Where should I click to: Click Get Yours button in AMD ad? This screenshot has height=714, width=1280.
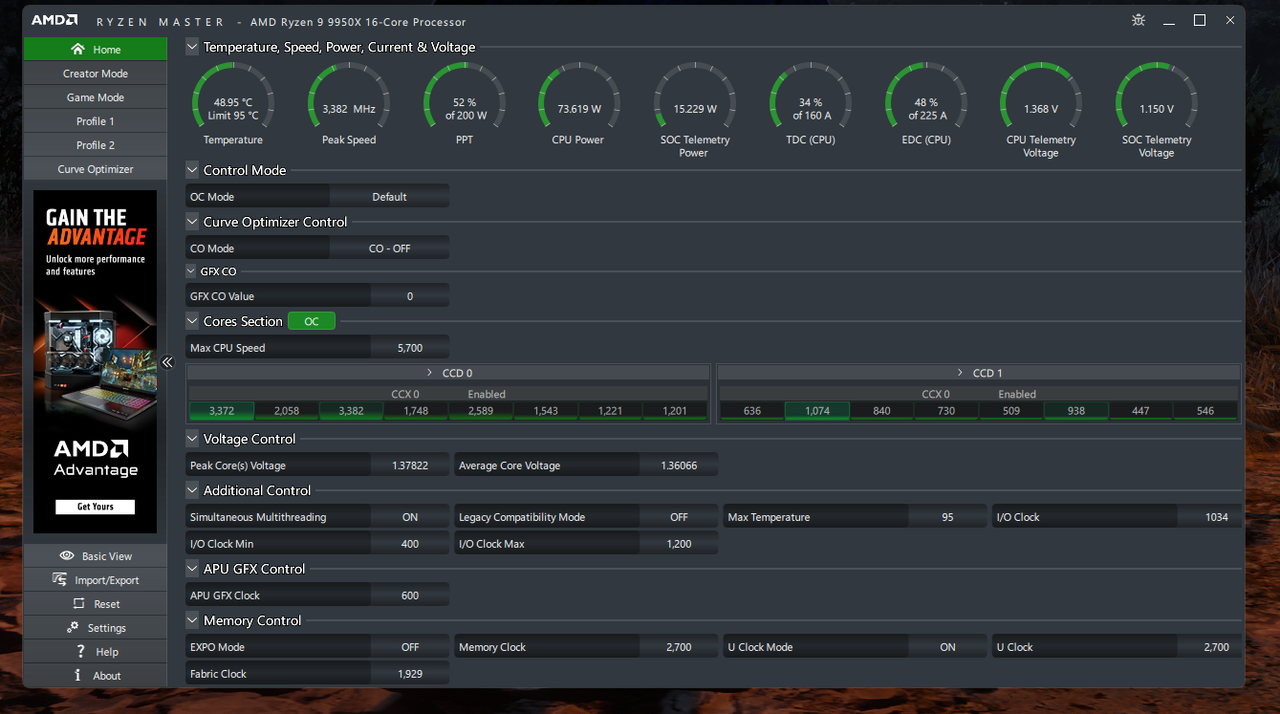pos(95,507)
